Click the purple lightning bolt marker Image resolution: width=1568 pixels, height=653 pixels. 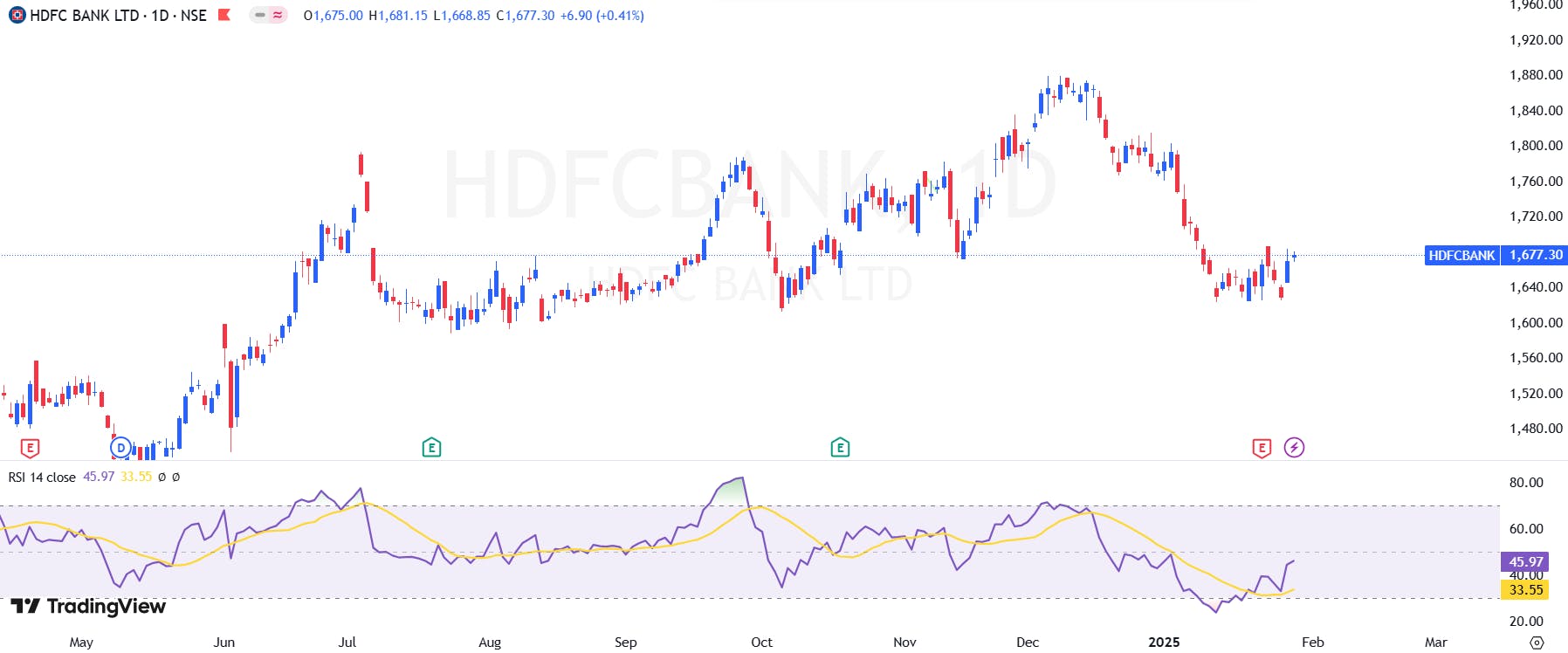pos(1294,448)
